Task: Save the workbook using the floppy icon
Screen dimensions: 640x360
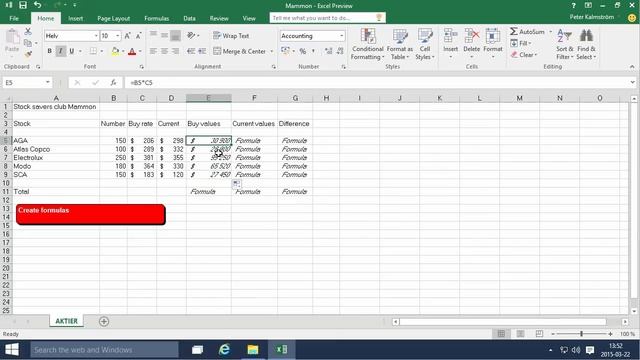Action: coord(23,5)
